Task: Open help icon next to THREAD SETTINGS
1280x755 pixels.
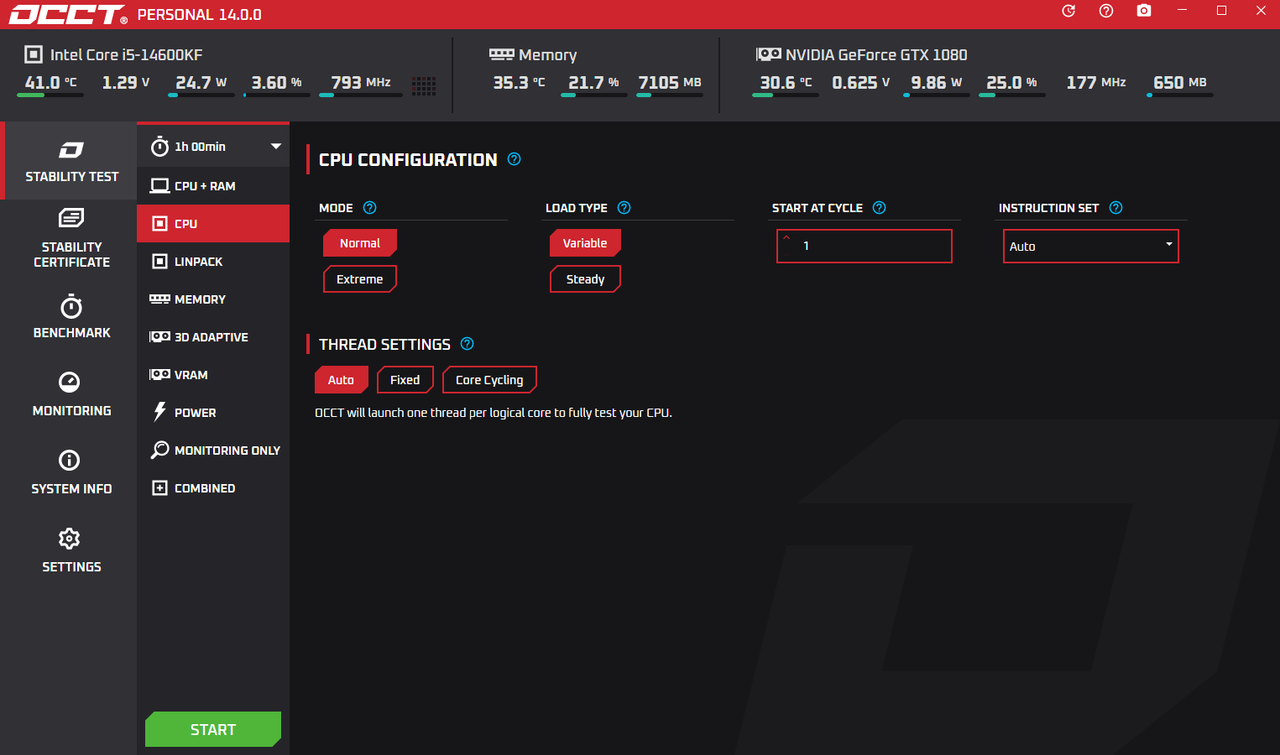Action: 467,344
